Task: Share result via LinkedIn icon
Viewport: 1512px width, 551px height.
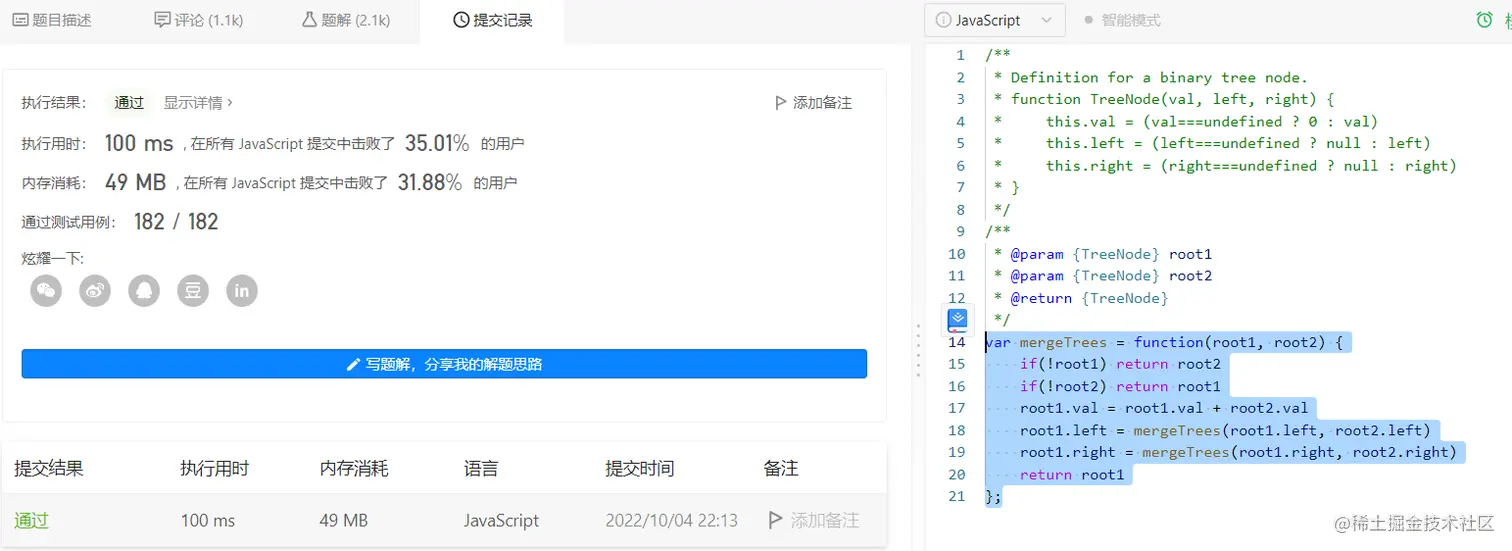Action: (x=241, y=291)
